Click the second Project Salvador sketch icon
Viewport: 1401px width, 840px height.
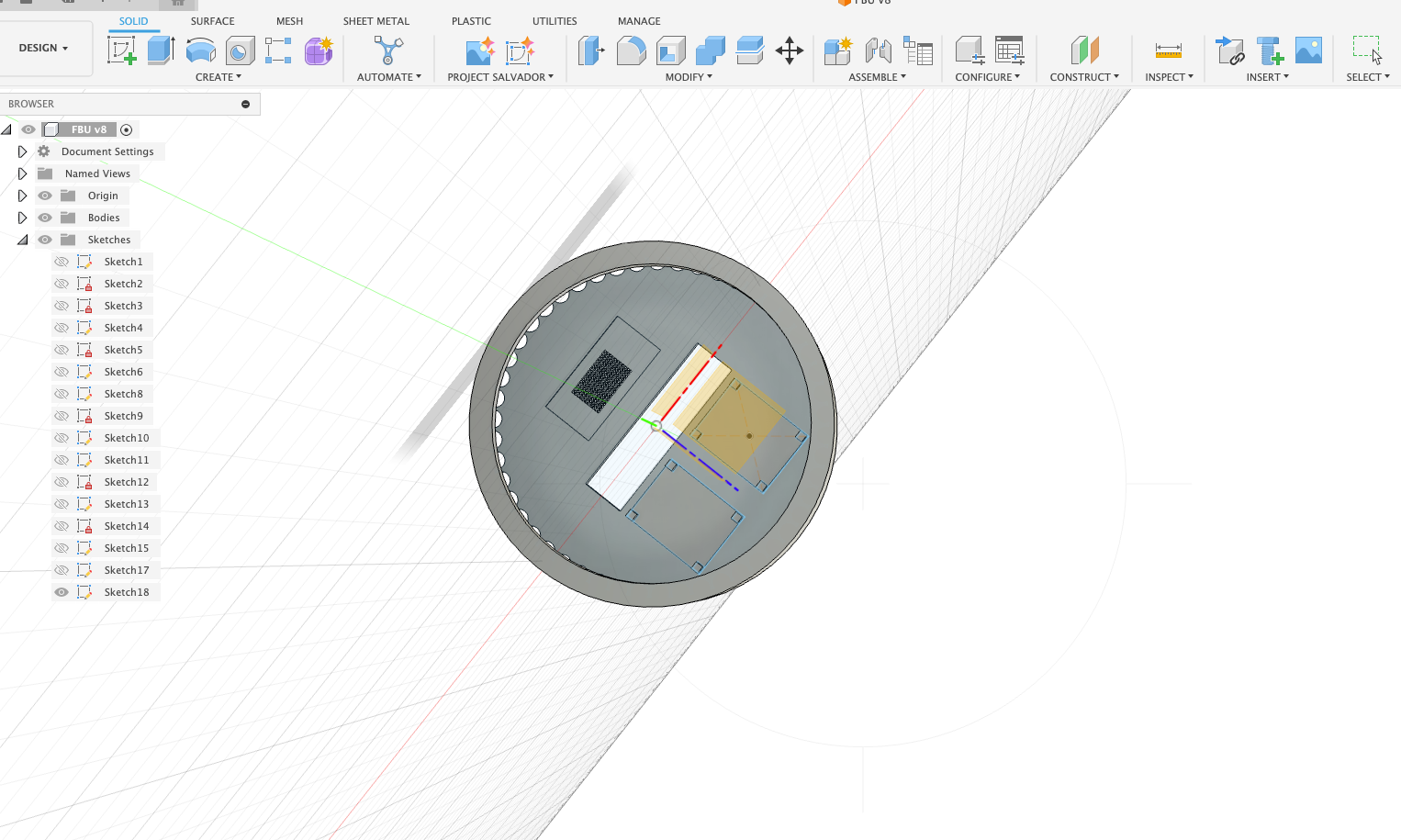pos(521,50)
